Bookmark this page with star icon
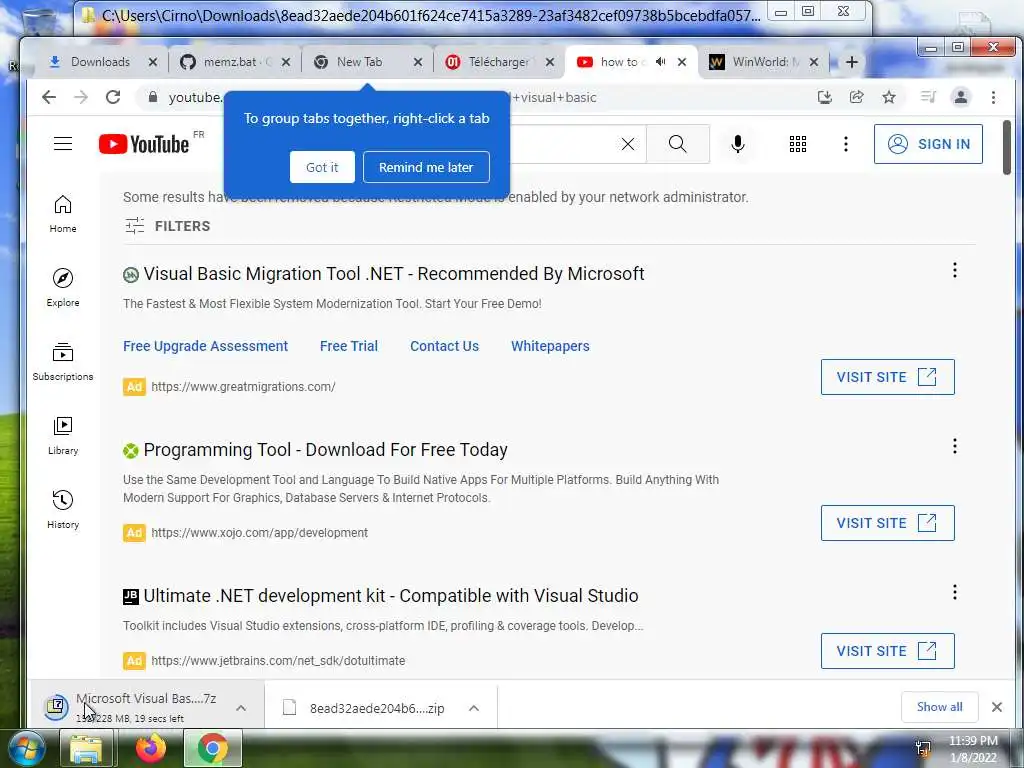The image size is (1024, 768). [889, 97]
